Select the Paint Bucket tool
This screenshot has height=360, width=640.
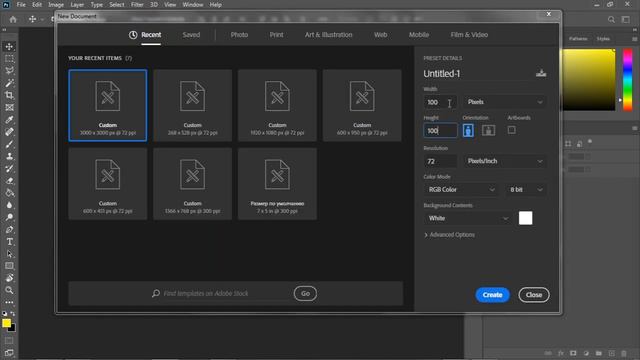click(9, 193)
